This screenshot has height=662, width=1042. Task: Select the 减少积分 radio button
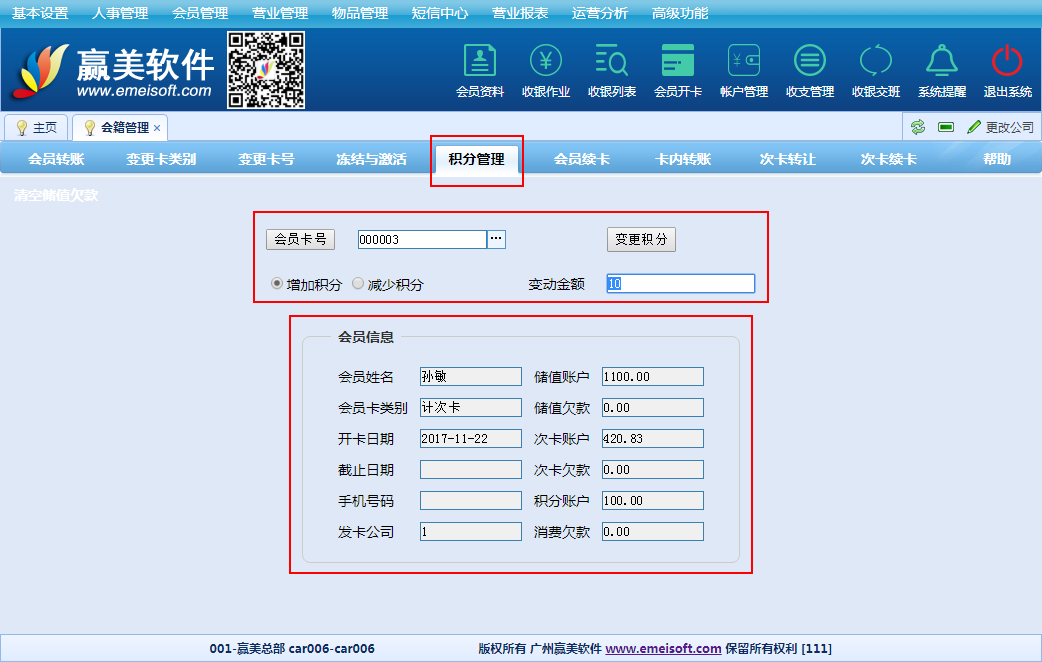pos(358,284)
